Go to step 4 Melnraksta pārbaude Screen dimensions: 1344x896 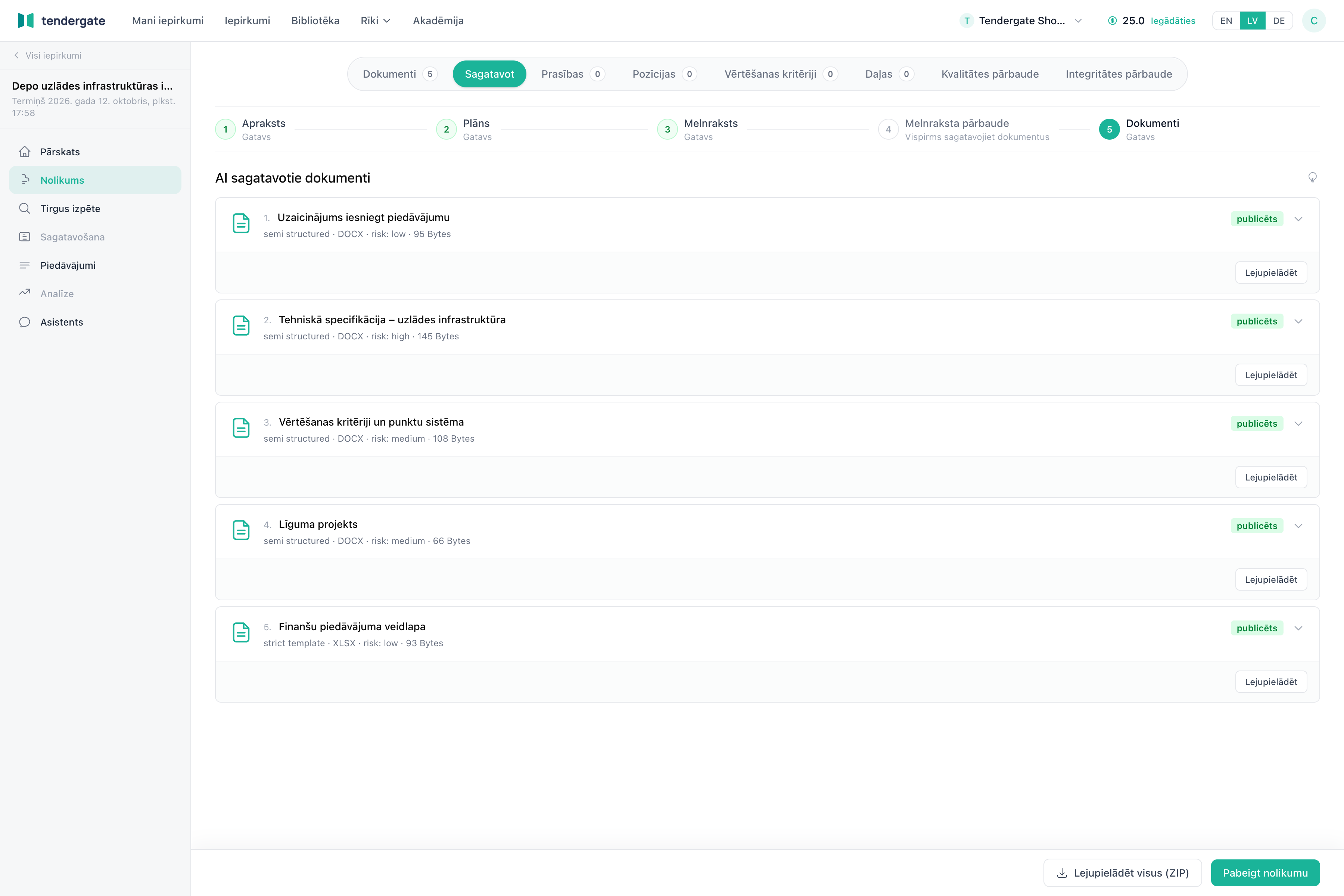(x=888, y=129)
